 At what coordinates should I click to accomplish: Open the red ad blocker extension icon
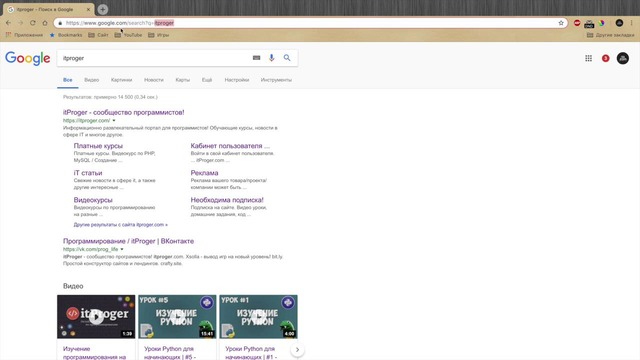tap(577, 23)
